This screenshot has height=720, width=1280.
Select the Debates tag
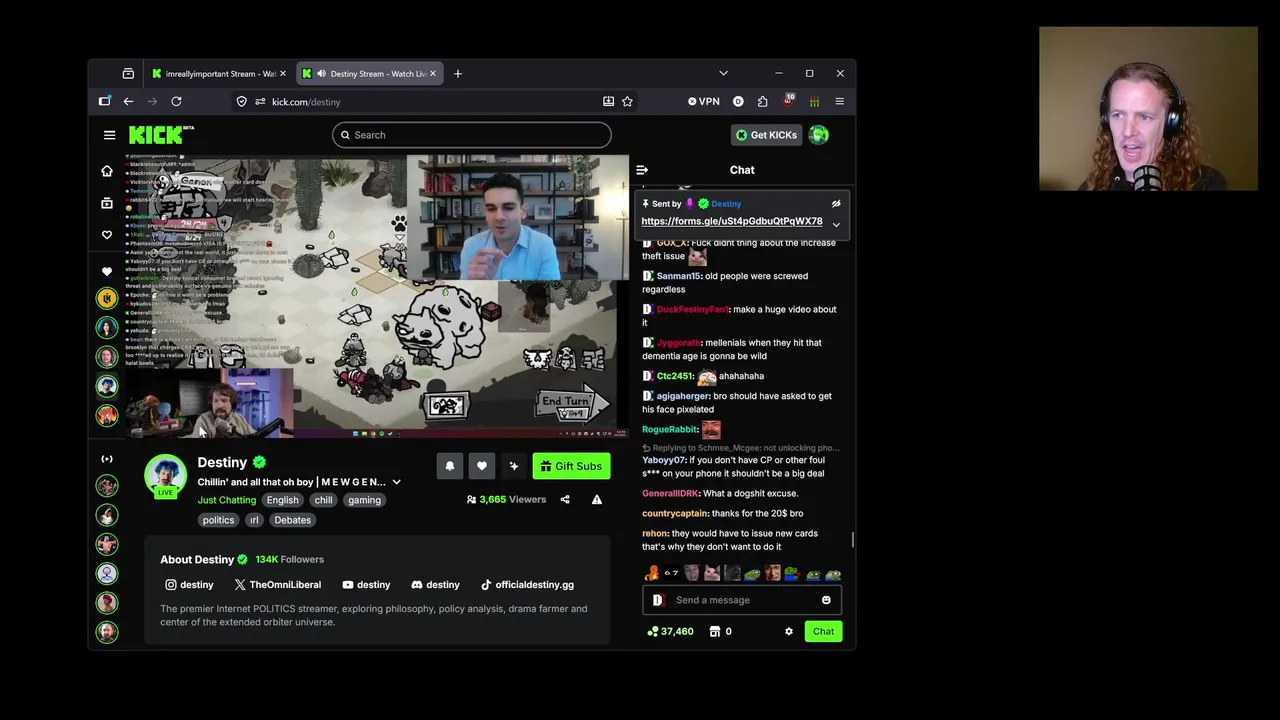point(292,520)
